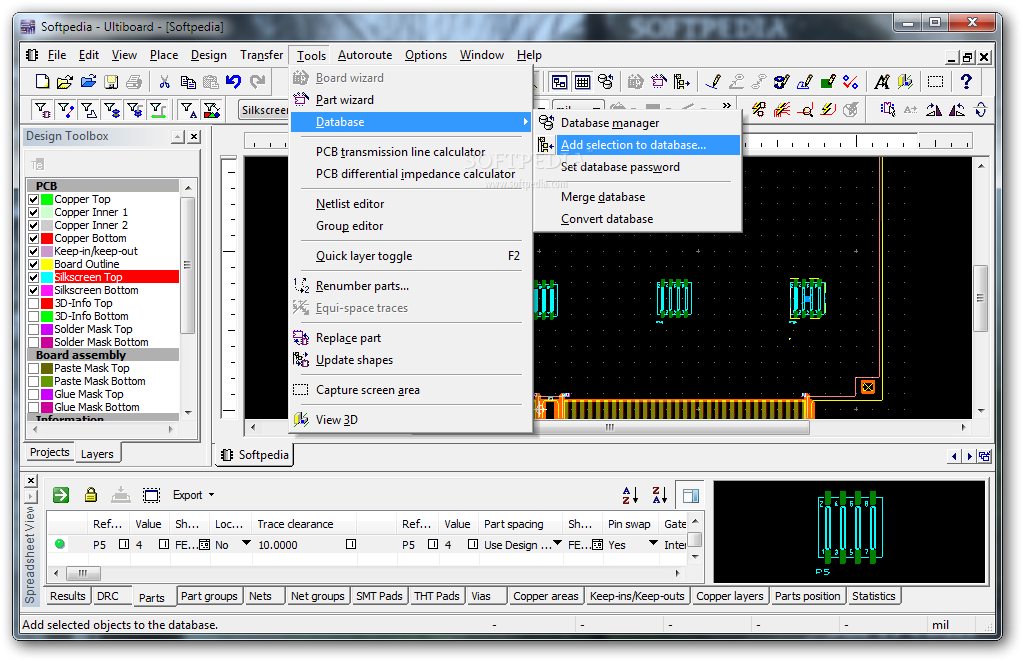This screenshot has width=1023, height=661.
Task: Select Capture screen area menu entry
Action: 368,390
